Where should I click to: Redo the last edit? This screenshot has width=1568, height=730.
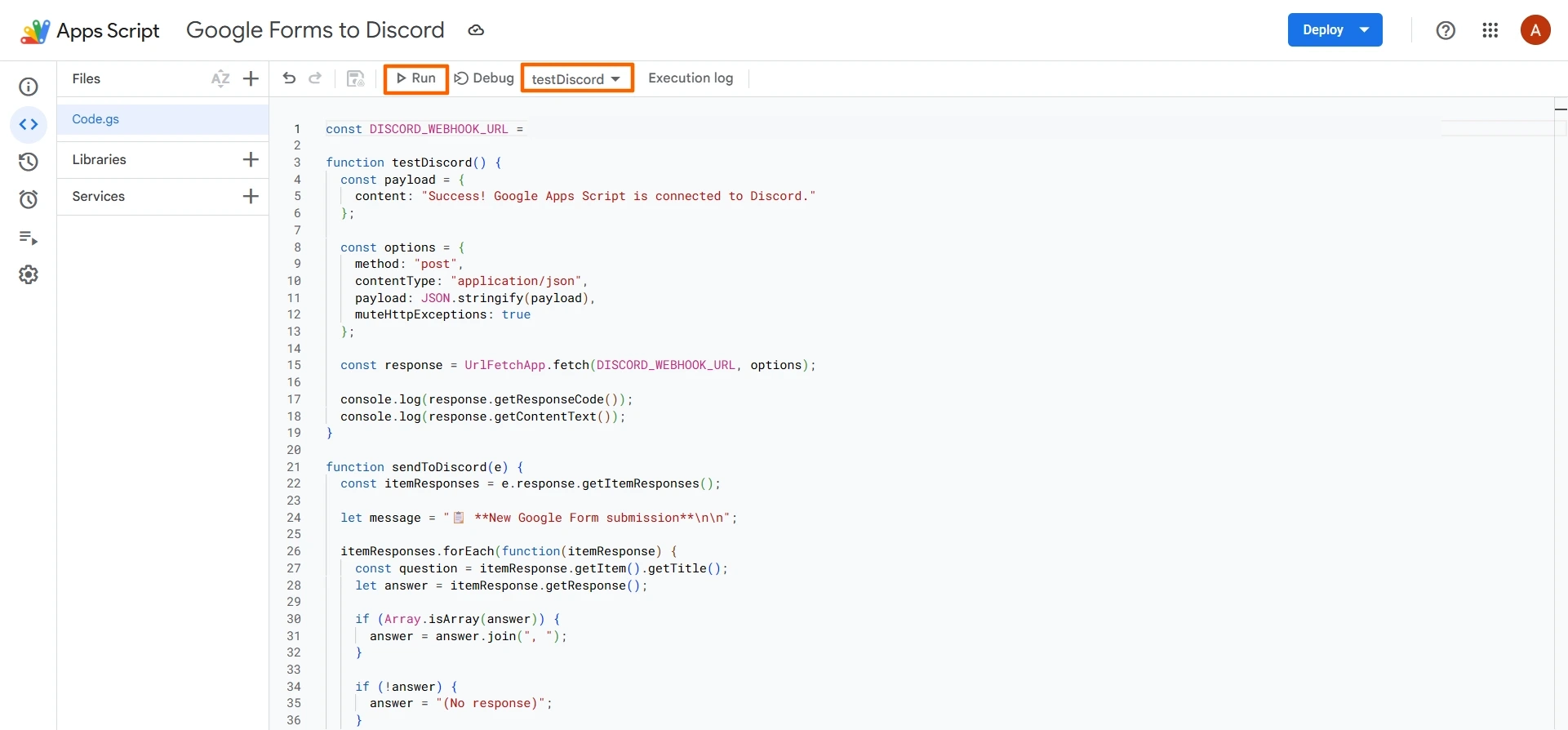(x=315, y=78)
